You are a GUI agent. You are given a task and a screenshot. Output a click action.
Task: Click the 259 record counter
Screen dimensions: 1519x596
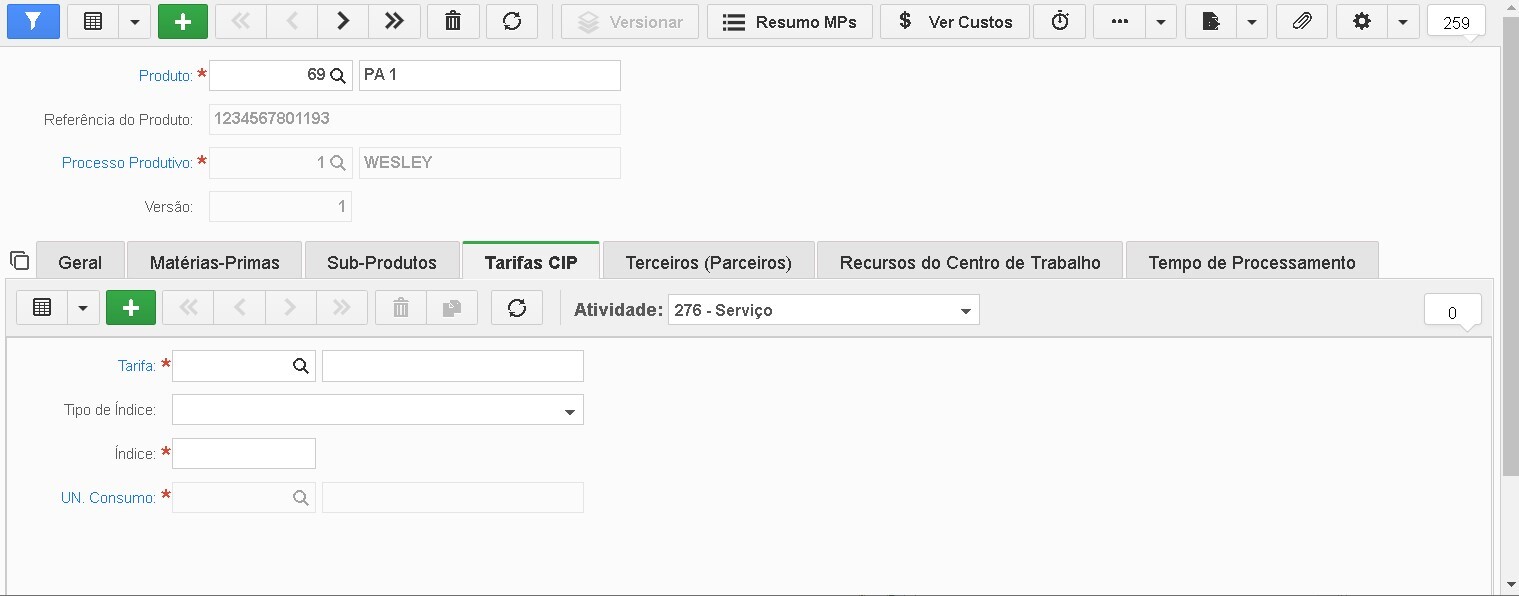1456,22
